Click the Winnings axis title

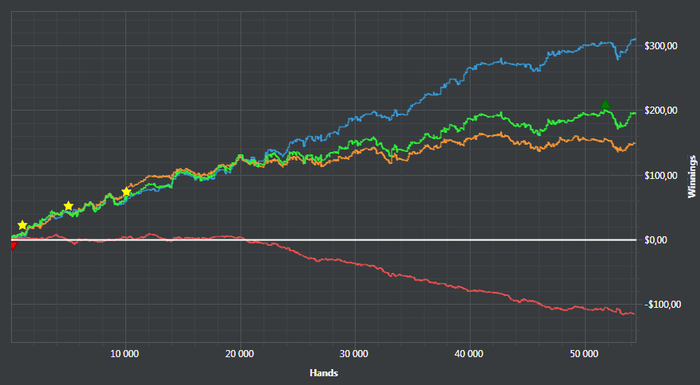pos(692,176)
